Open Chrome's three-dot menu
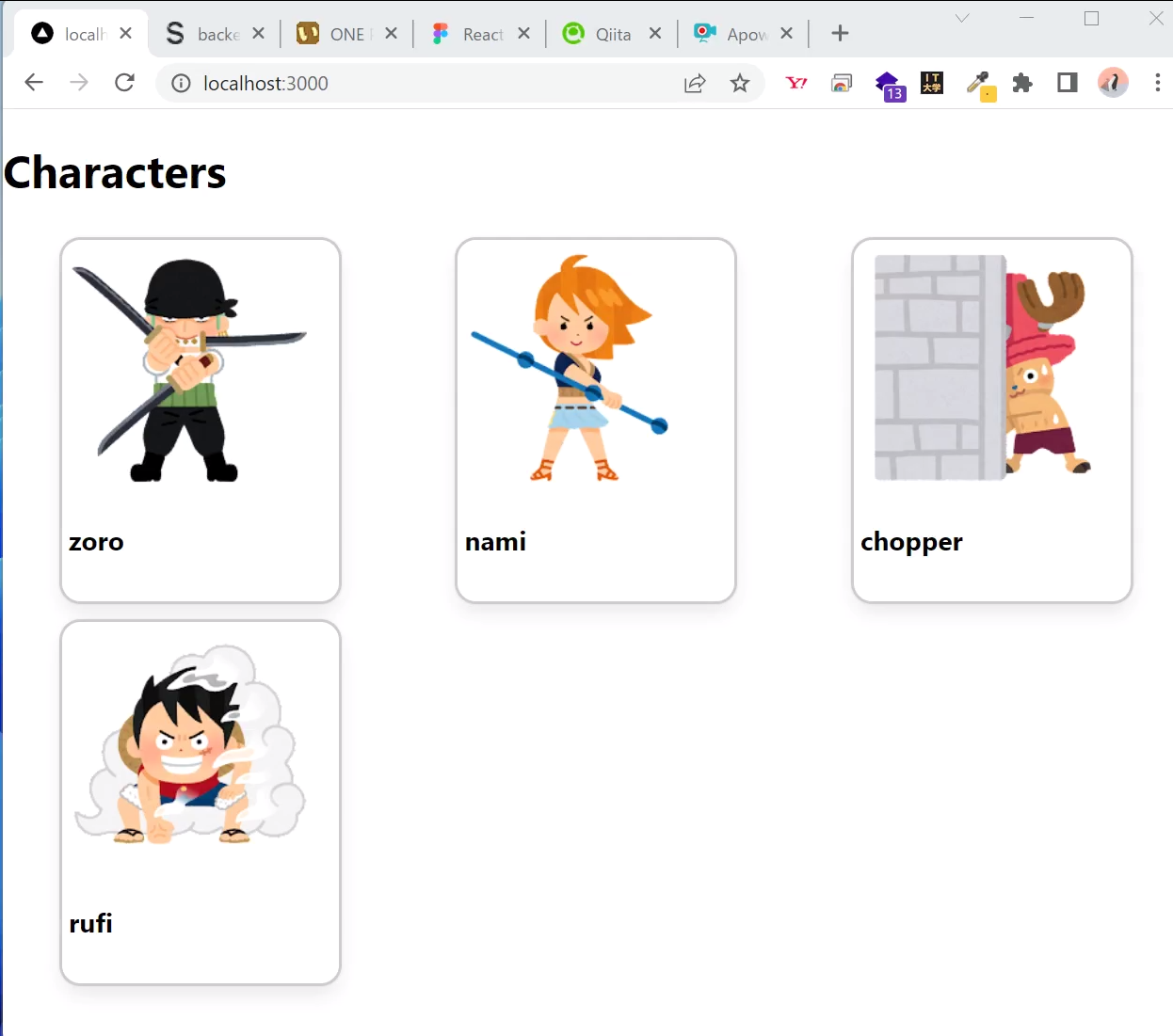The width and height of the screenshot is (1173, 1036). (x=1158, y=83)
